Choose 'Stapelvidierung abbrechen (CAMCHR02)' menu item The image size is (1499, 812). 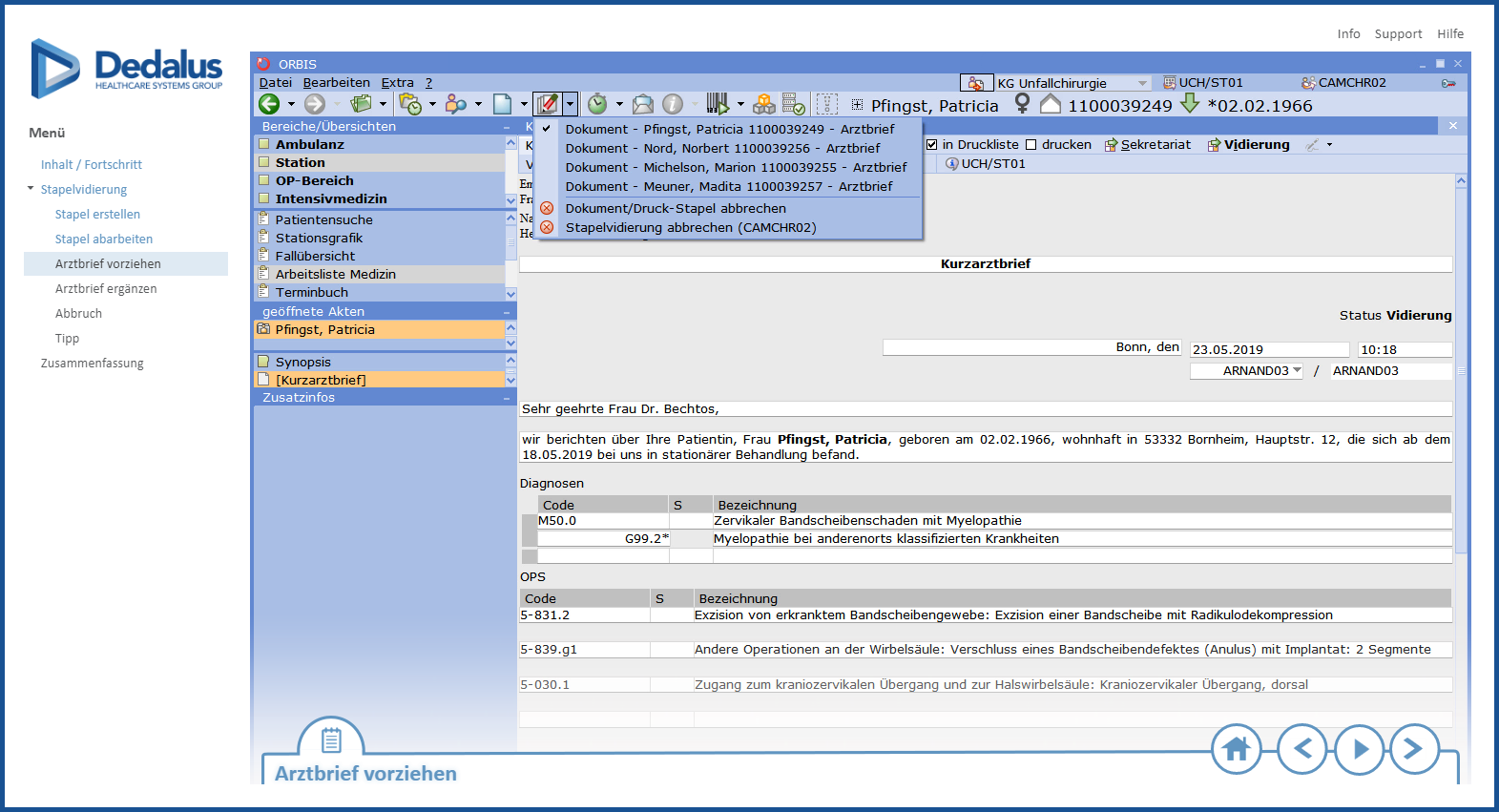pyautogui.click(x=690, y=228)
